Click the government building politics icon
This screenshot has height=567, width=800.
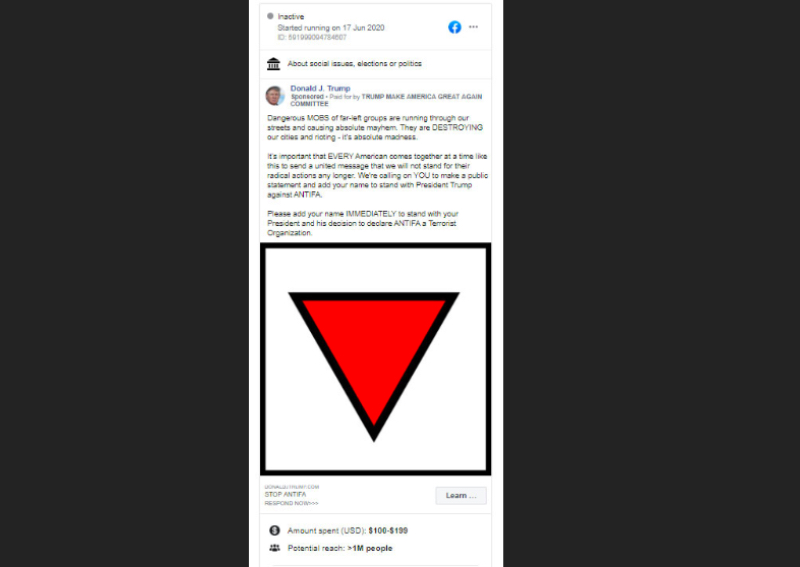273,64
